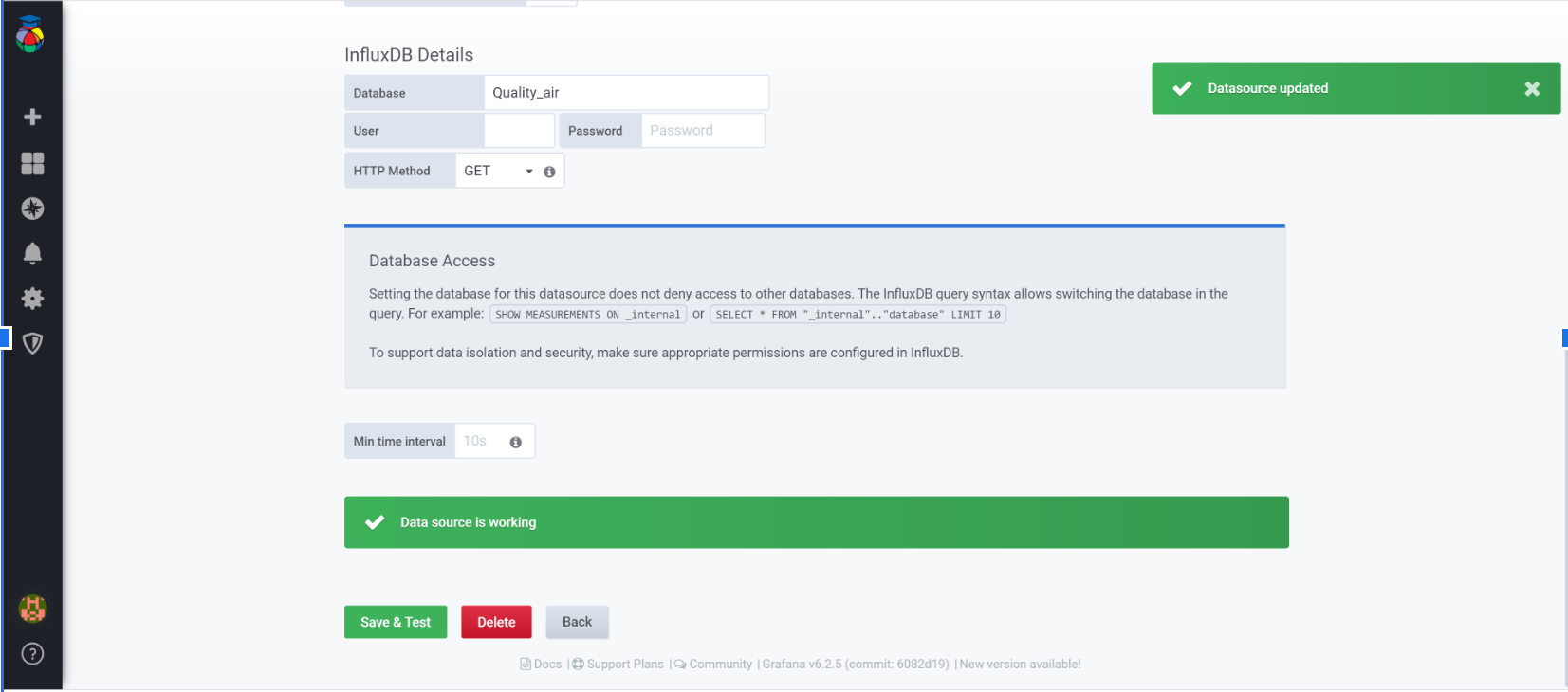The image size is (1568, 692).
Task: Expand the HTTP Method GET dropdown
Action: (498, 171)
